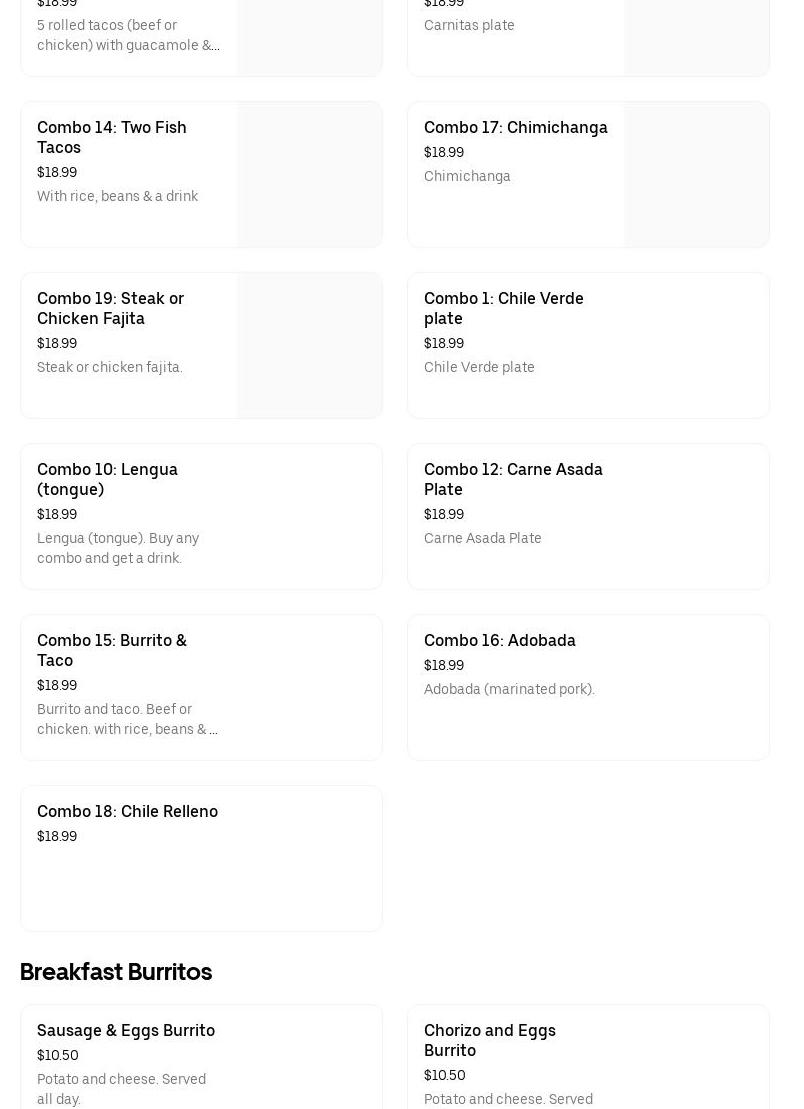Image resolution: width=804 pixels, height=1109 pixels.
Task: Choose Combo 1: Chile Verde plate
Action: [503, 308]
